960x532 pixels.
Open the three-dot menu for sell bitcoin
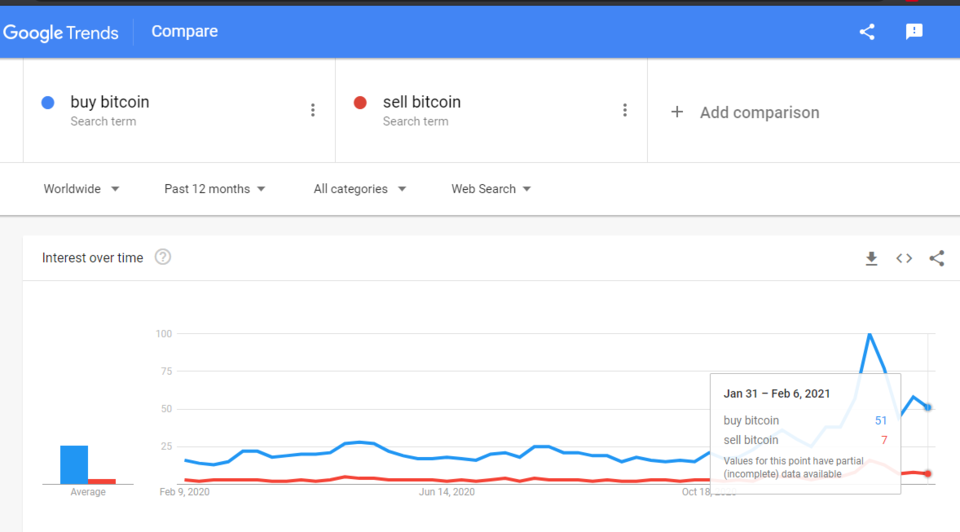[x=625, y=110]
